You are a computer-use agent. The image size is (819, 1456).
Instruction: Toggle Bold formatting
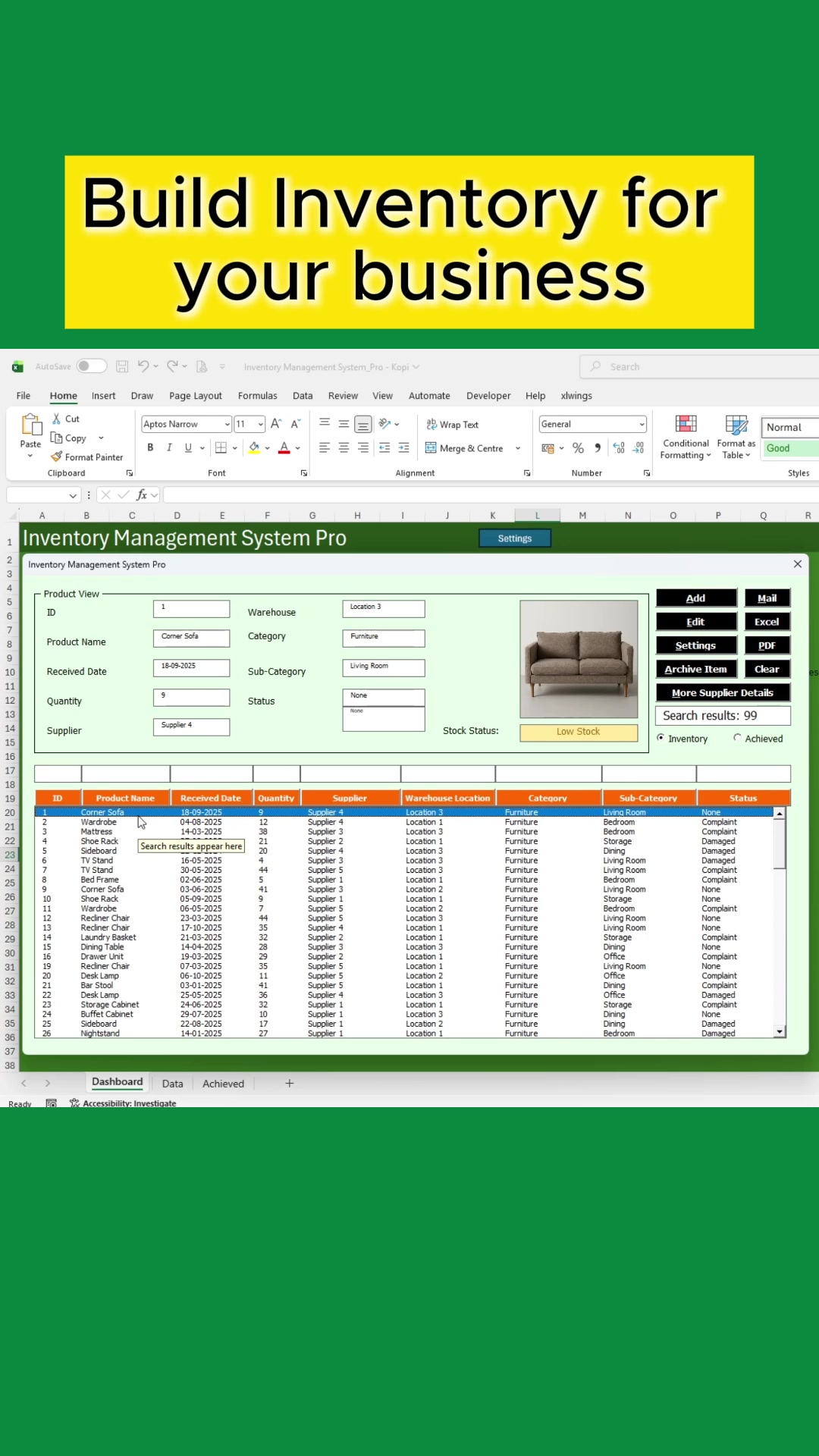coord(150,447)
